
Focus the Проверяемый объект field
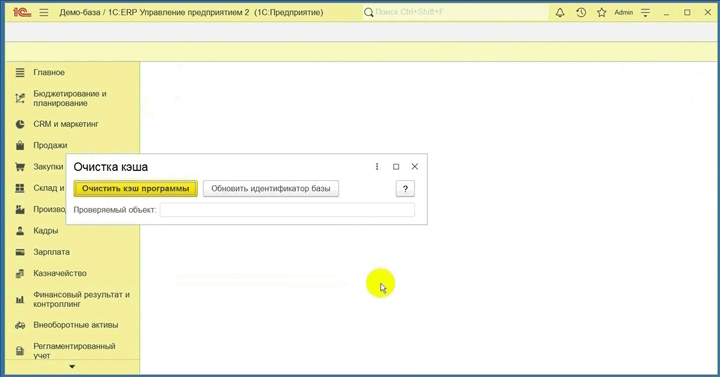[287, 210]
